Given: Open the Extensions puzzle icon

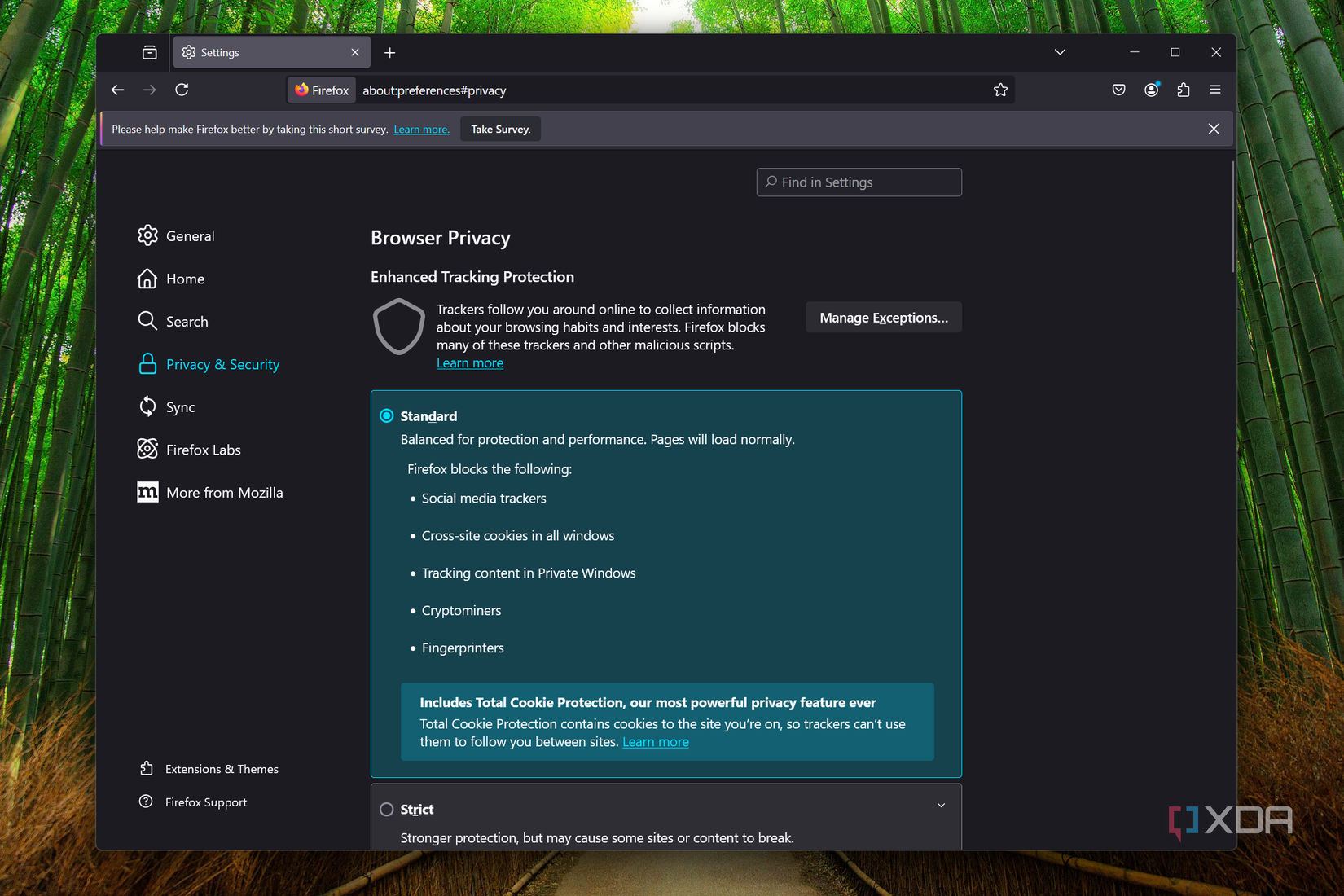Looking at the screenshot, I should (1183, 90).
